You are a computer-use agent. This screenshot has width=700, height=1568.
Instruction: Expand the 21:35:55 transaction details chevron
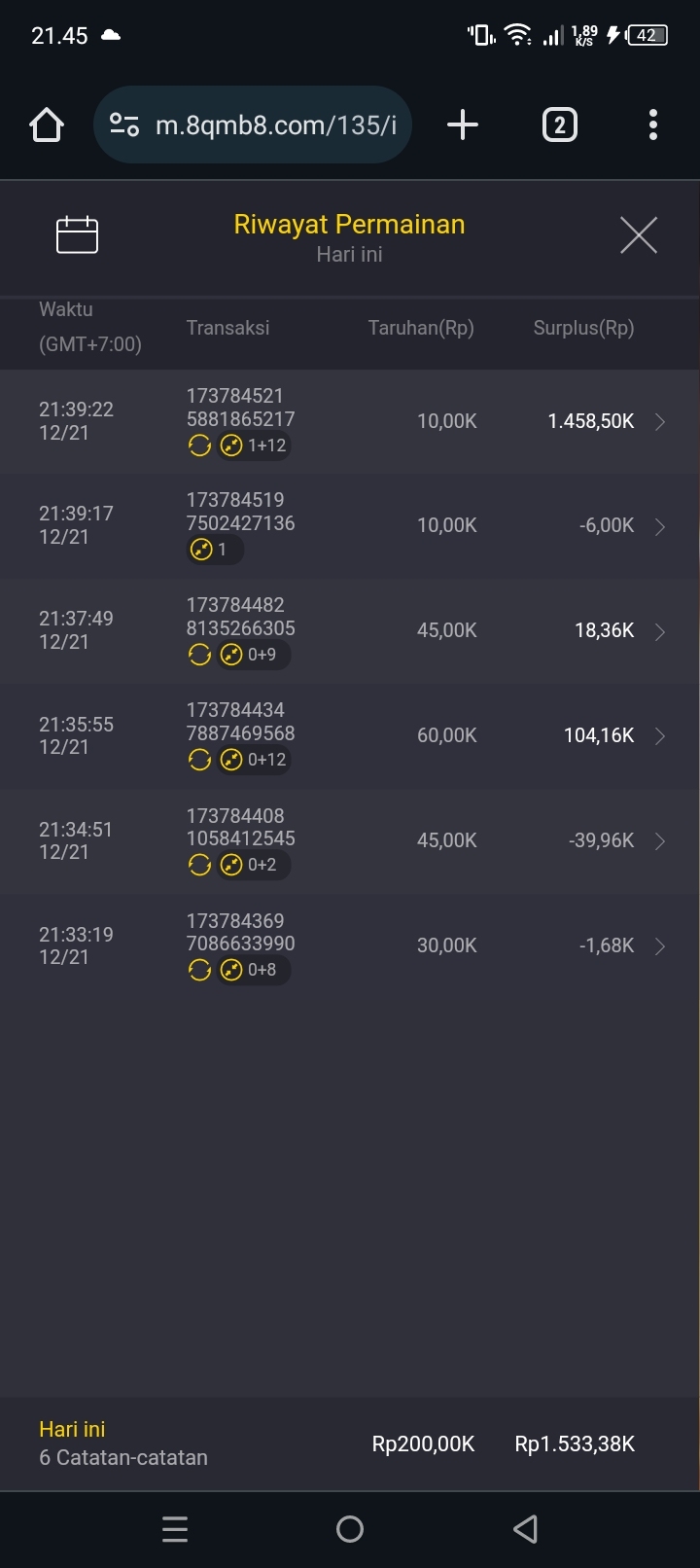[660, 736]
